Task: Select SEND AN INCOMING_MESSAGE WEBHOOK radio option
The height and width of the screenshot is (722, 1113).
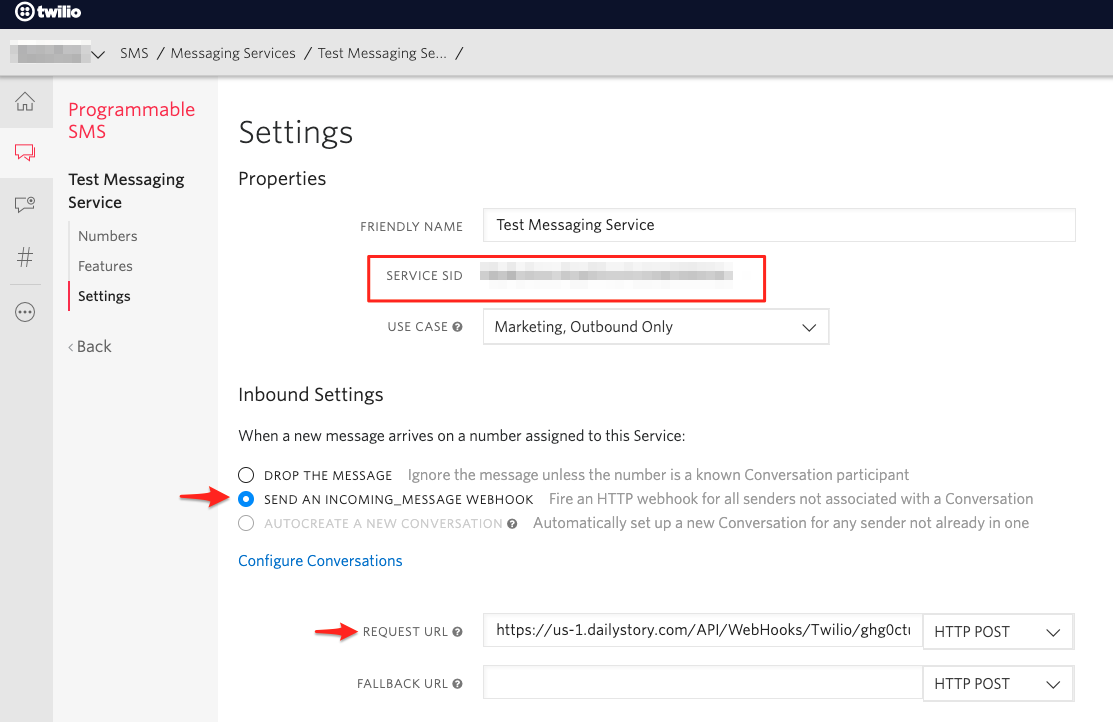Action: tap(246, 499)
